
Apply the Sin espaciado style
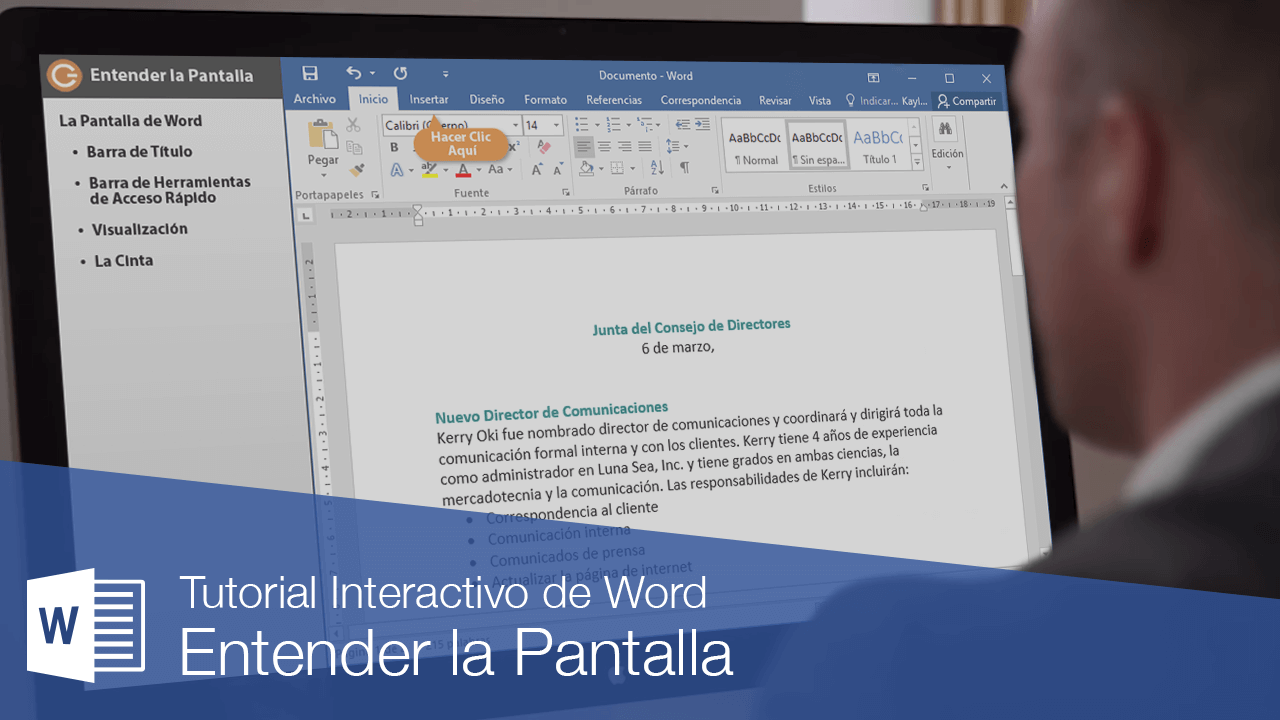(x=817, y=146)
